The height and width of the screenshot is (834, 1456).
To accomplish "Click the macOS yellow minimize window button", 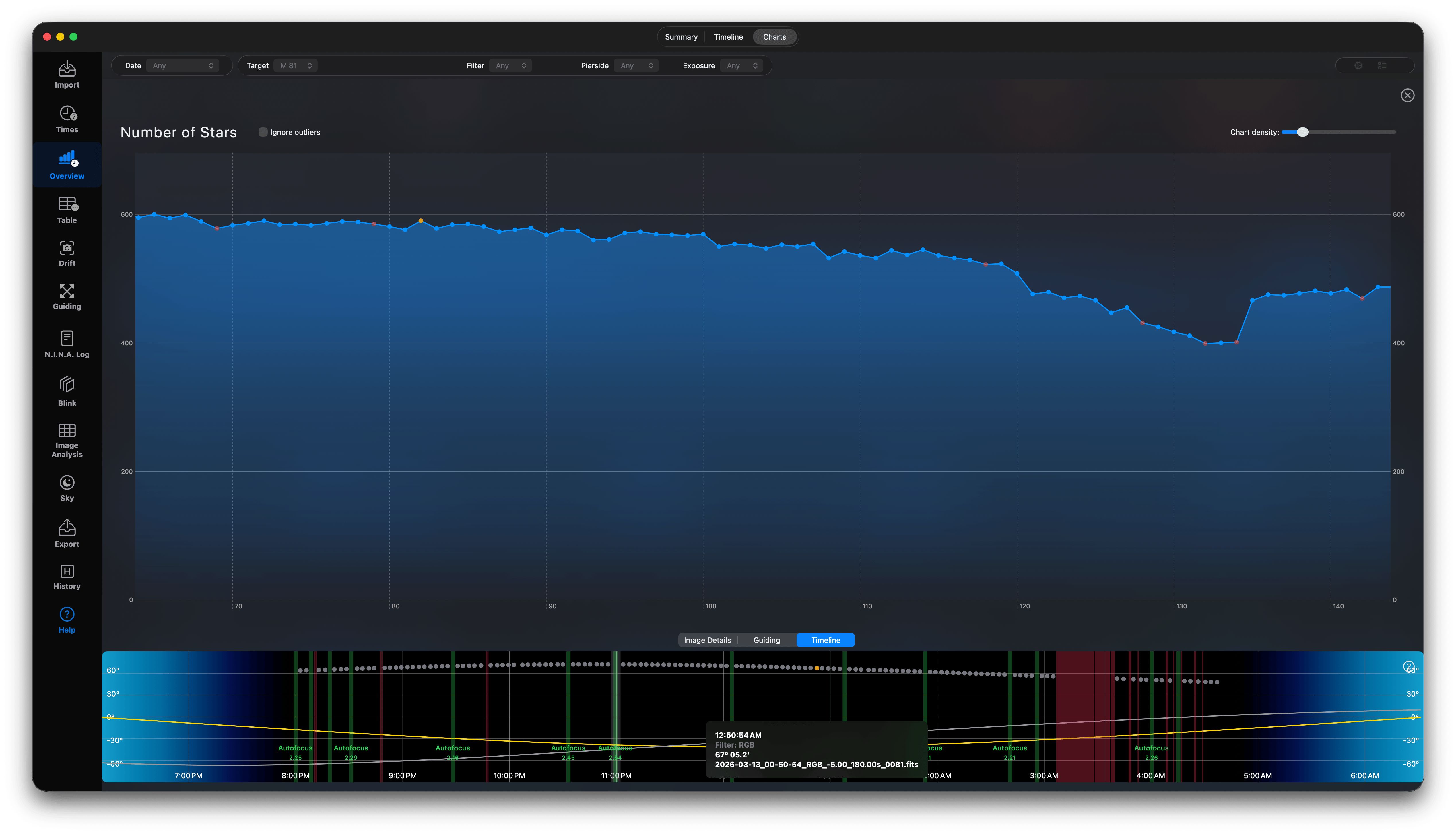I will pos(60,37).
